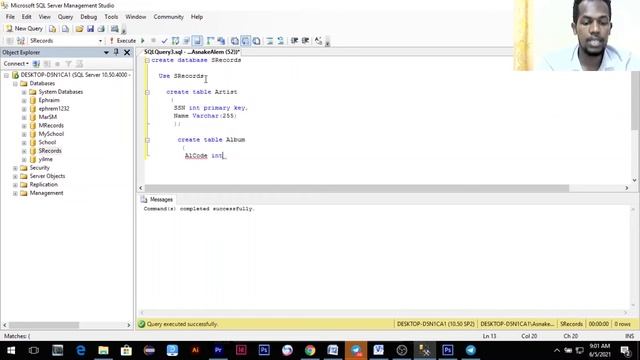Expand the System Databases node

click(24, 92)
